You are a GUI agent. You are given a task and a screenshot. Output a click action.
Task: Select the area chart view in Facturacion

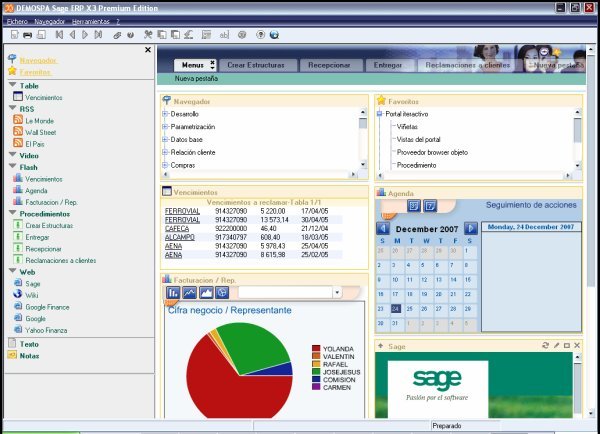click(206, 293)
